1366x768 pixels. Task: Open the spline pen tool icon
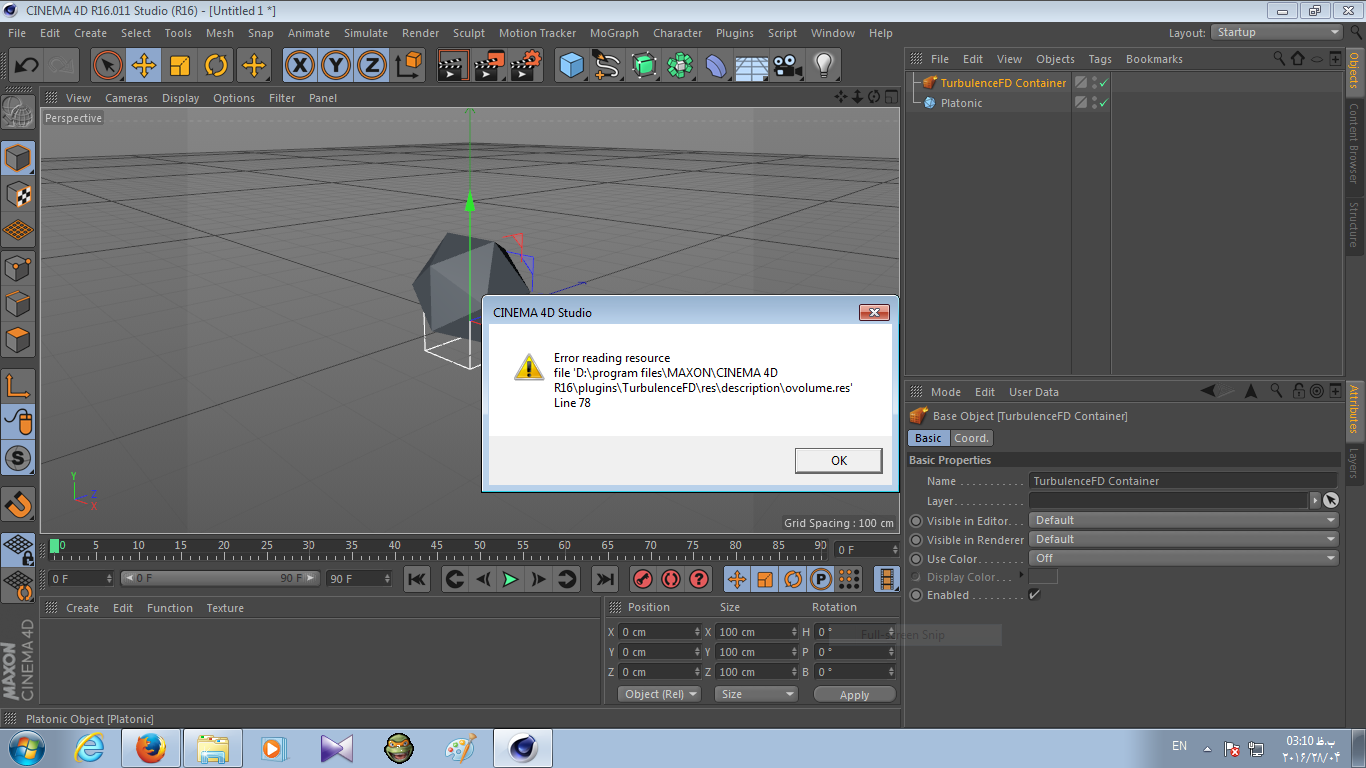tap(607, 66)
